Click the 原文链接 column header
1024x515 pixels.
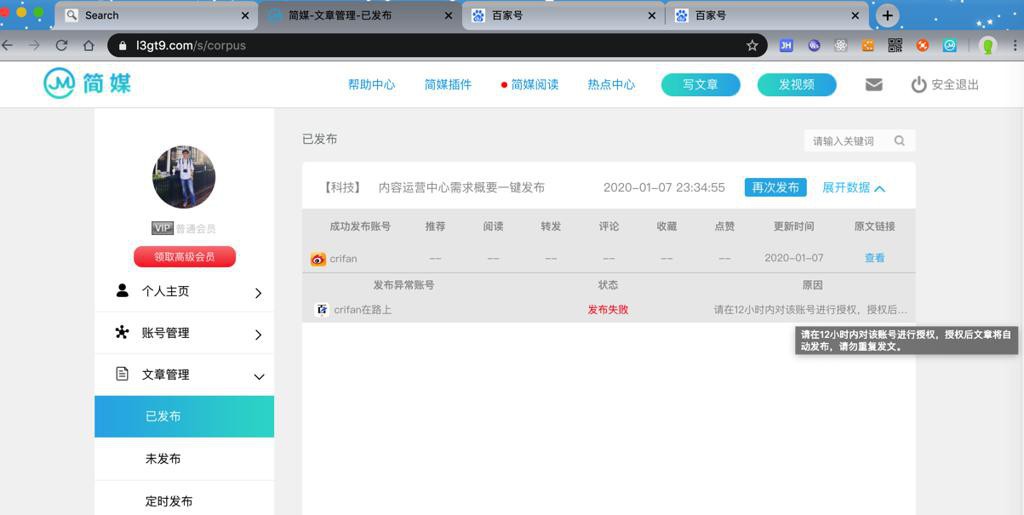874,226
